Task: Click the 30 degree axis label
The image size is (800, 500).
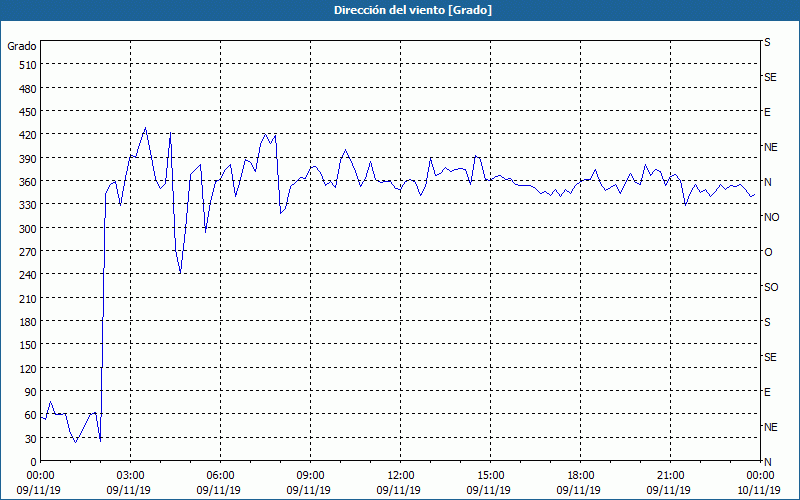Action: click(31, 439)
